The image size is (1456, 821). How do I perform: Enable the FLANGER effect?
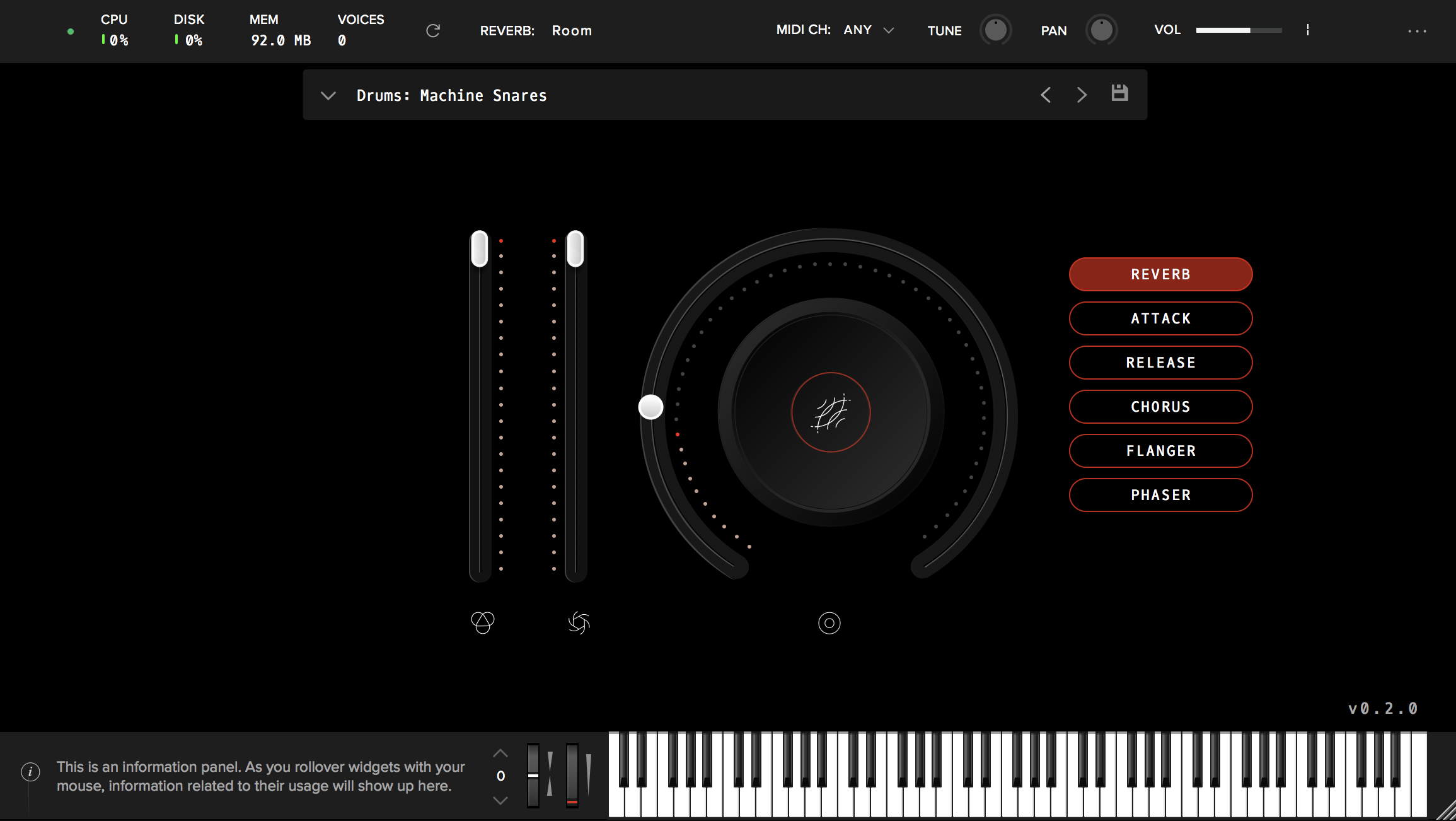click(x=1160, y=451)
